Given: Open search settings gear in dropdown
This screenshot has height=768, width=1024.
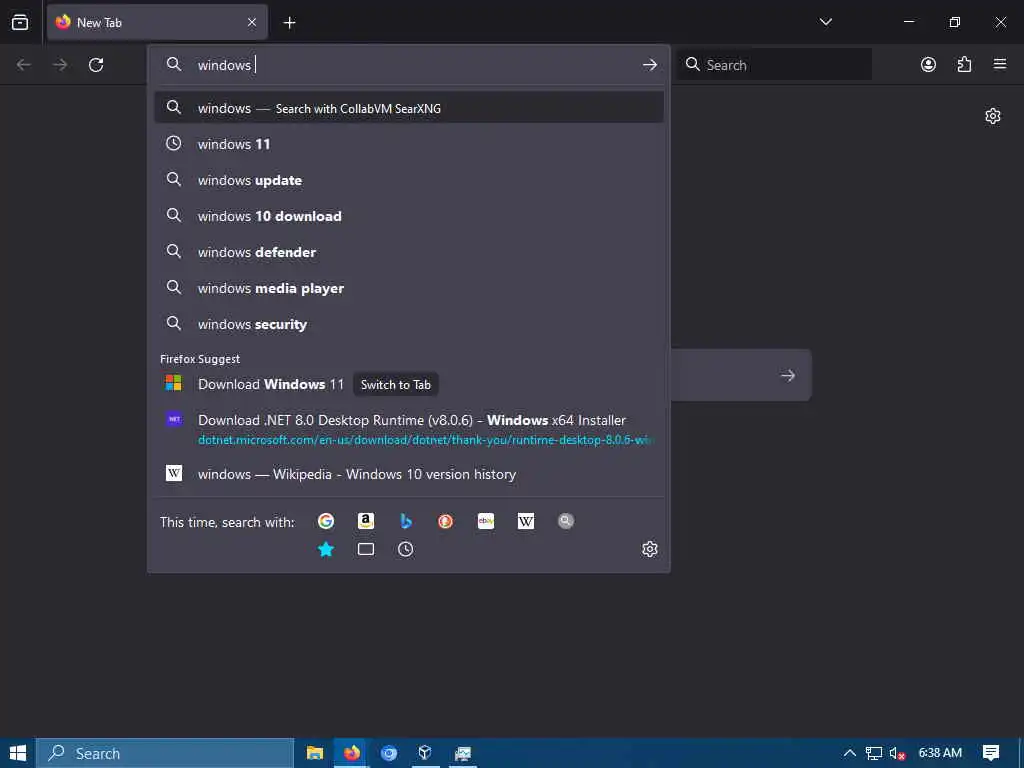Looking at the screenshot, I should (x=649, y=549).
